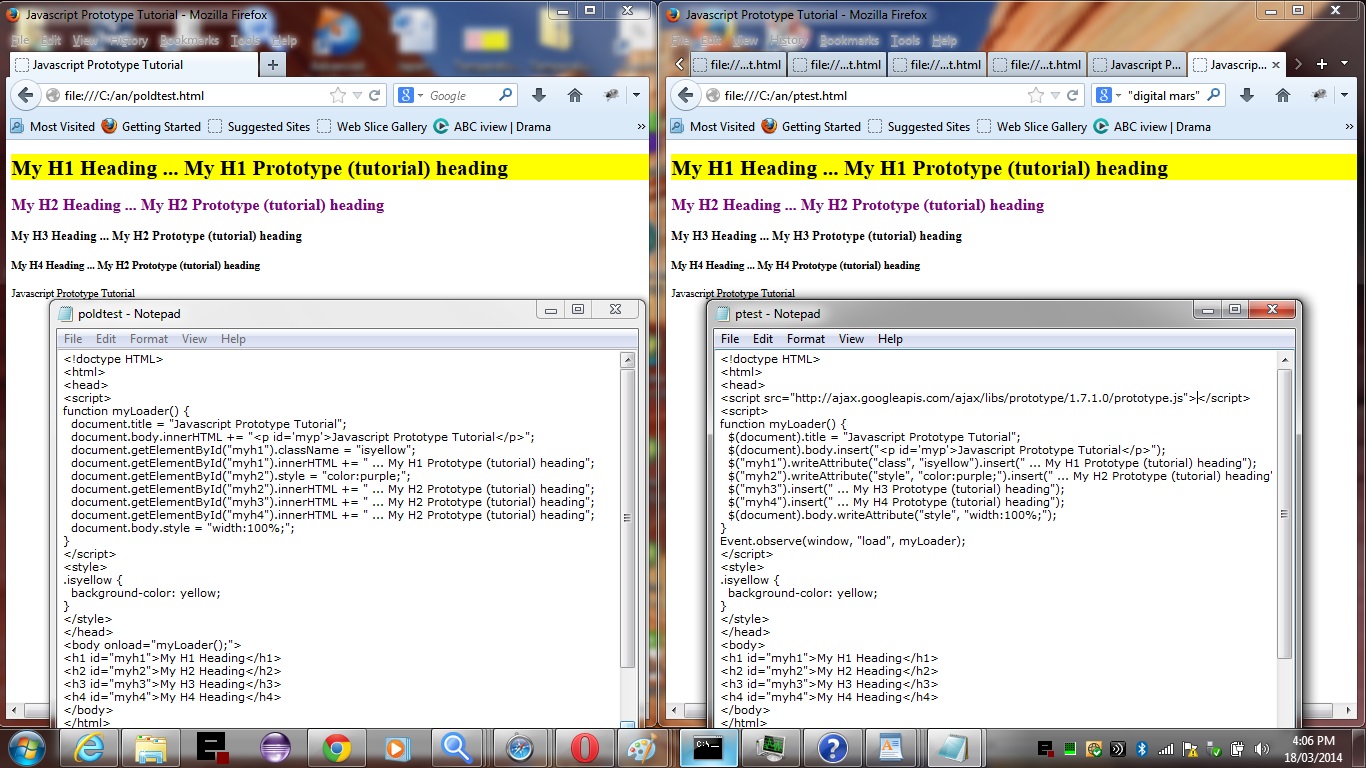
Task: Open the Windows Start menu
Action: tap(26, 747)
